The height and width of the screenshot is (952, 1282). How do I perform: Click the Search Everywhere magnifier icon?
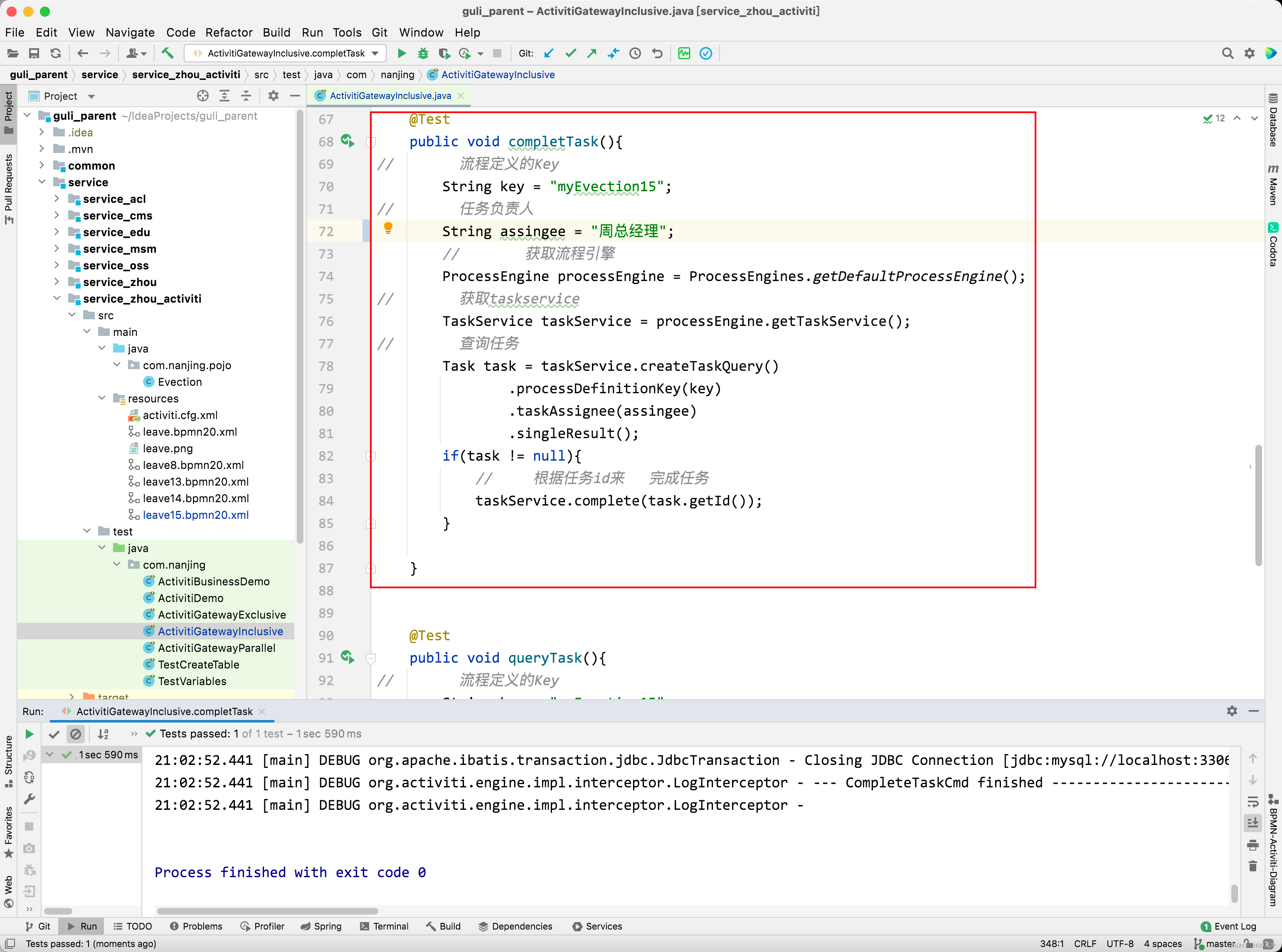(x=1227, y=54)
